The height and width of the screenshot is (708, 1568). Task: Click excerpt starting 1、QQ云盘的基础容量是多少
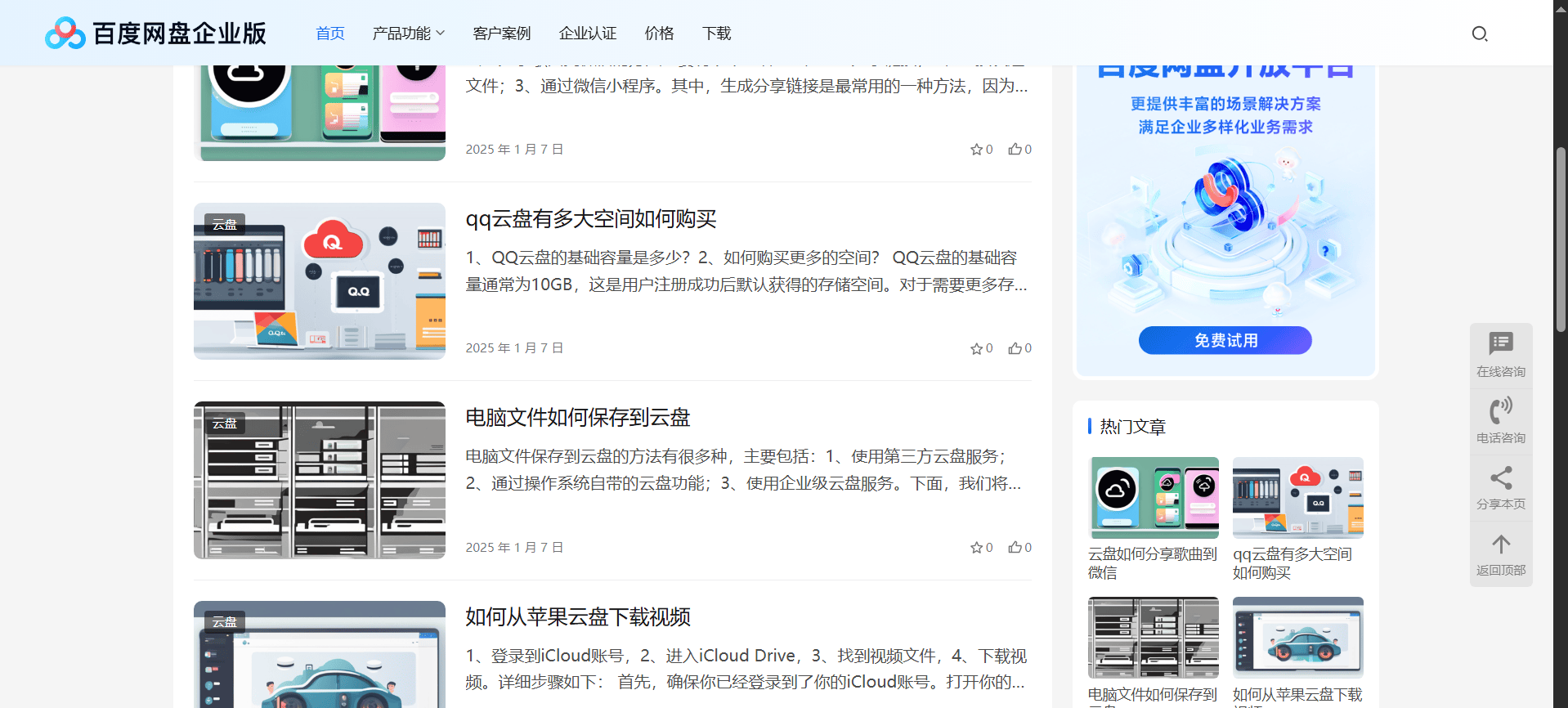746,271
